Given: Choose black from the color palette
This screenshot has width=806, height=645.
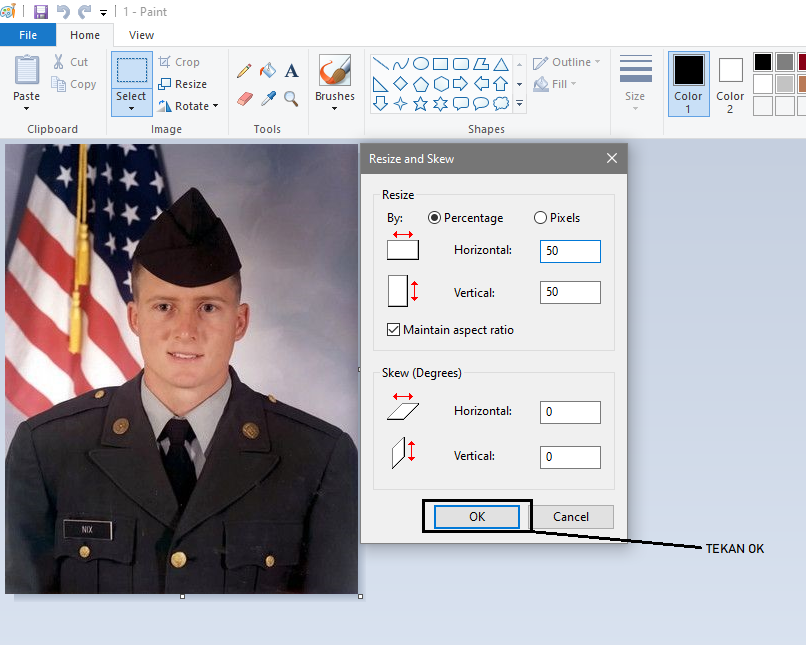Looking at the screenshot, I should click(x=763, y=62).
